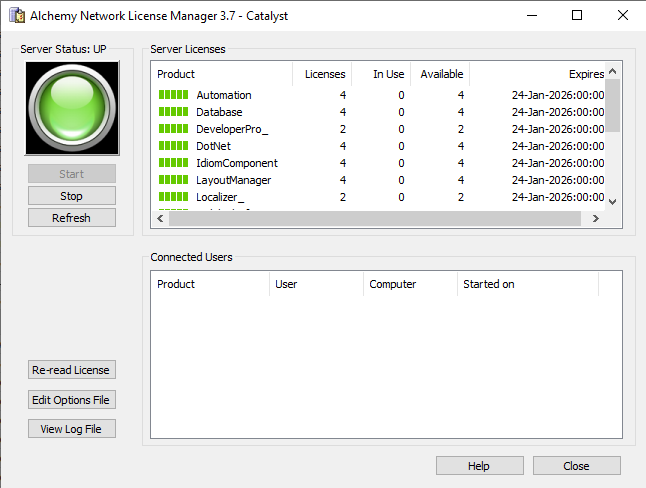Click the green bar icon beside Localizer_
This screenshot has height=488, width=646.
coord(173,197)
